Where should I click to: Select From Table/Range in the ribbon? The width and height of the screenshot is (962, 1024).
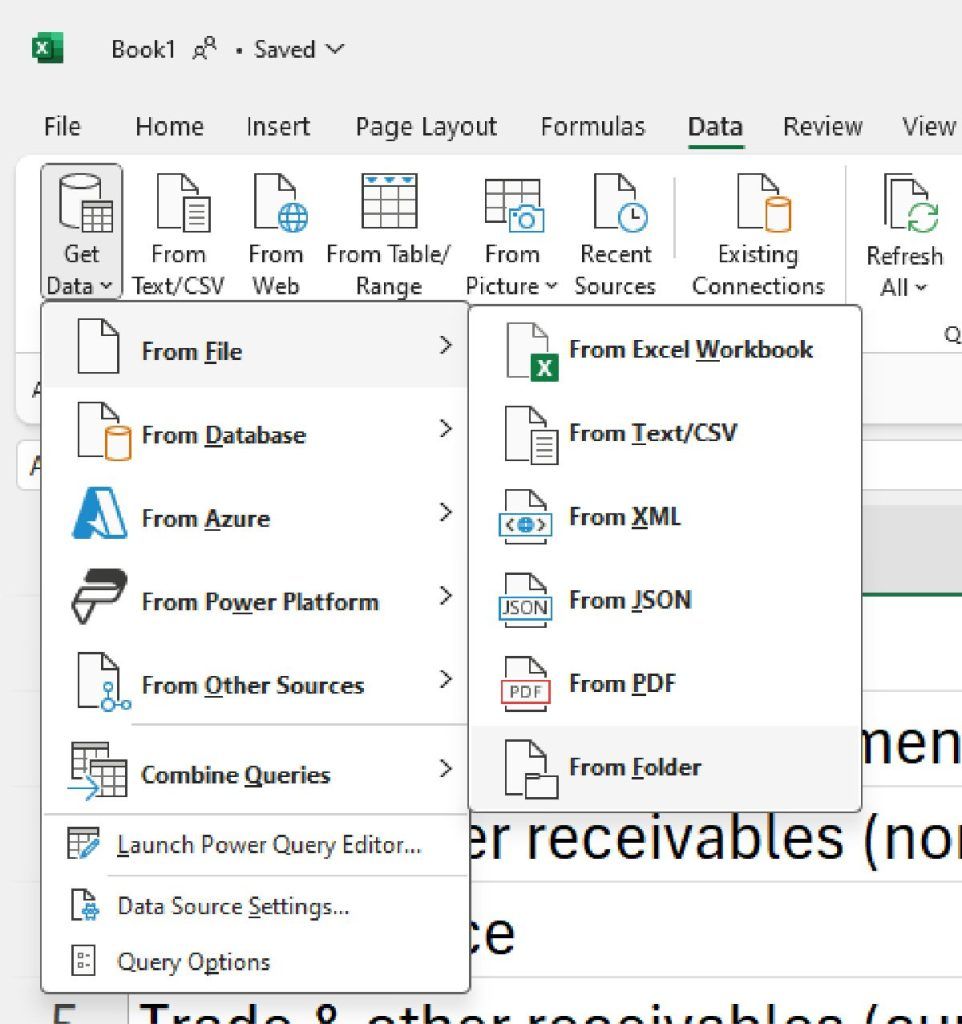[389, 234]
